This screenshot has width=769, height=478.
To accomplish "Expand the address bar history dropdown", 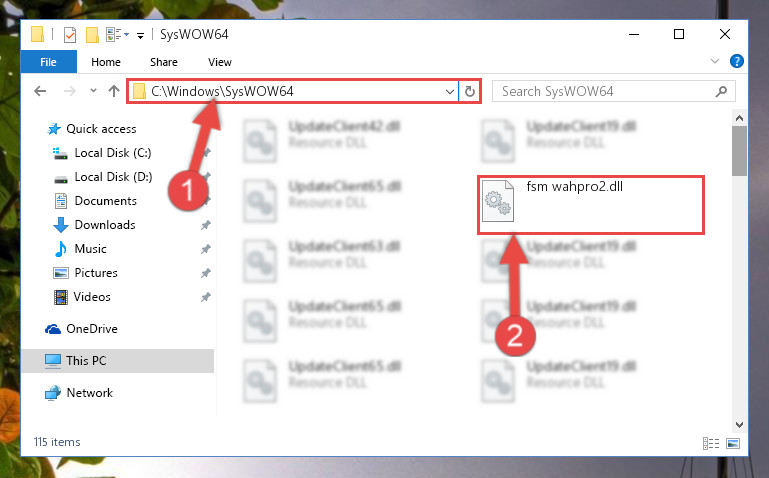I will (449, 92).
